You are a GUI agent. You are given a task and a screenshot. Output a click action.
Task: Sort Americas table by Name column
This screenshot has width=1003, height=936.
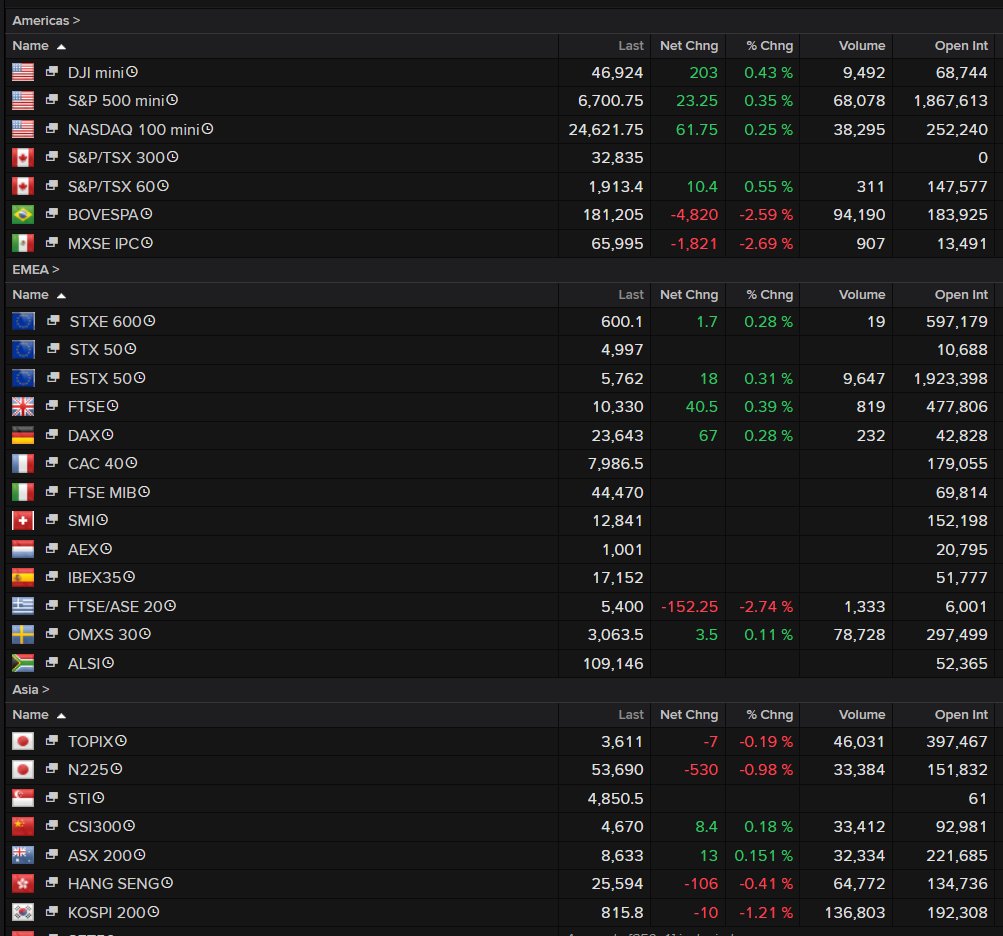click(38, 45)
